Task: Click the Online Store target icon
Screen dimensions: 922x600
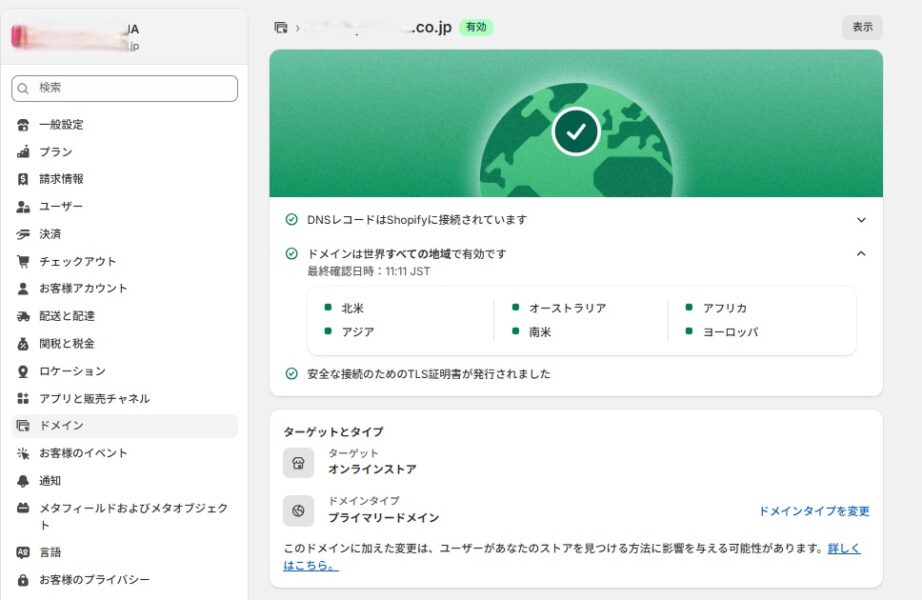Action: click(x=298, y=463)
